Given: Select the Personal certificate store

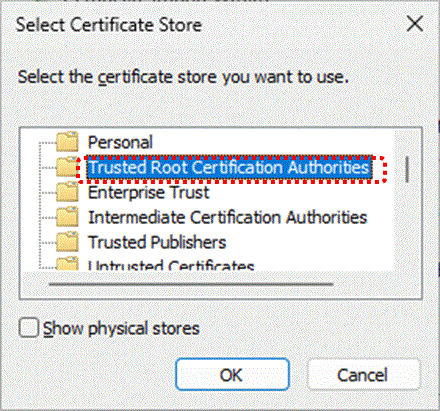Looking at the screenshot, I should 120,142.
